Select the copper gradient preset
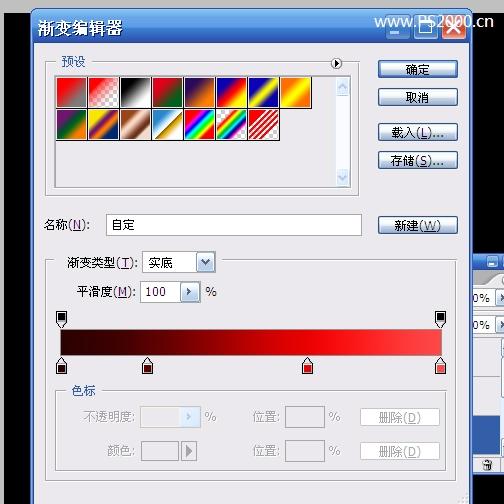This screenshot has width=504, height=504. point(135,124)
